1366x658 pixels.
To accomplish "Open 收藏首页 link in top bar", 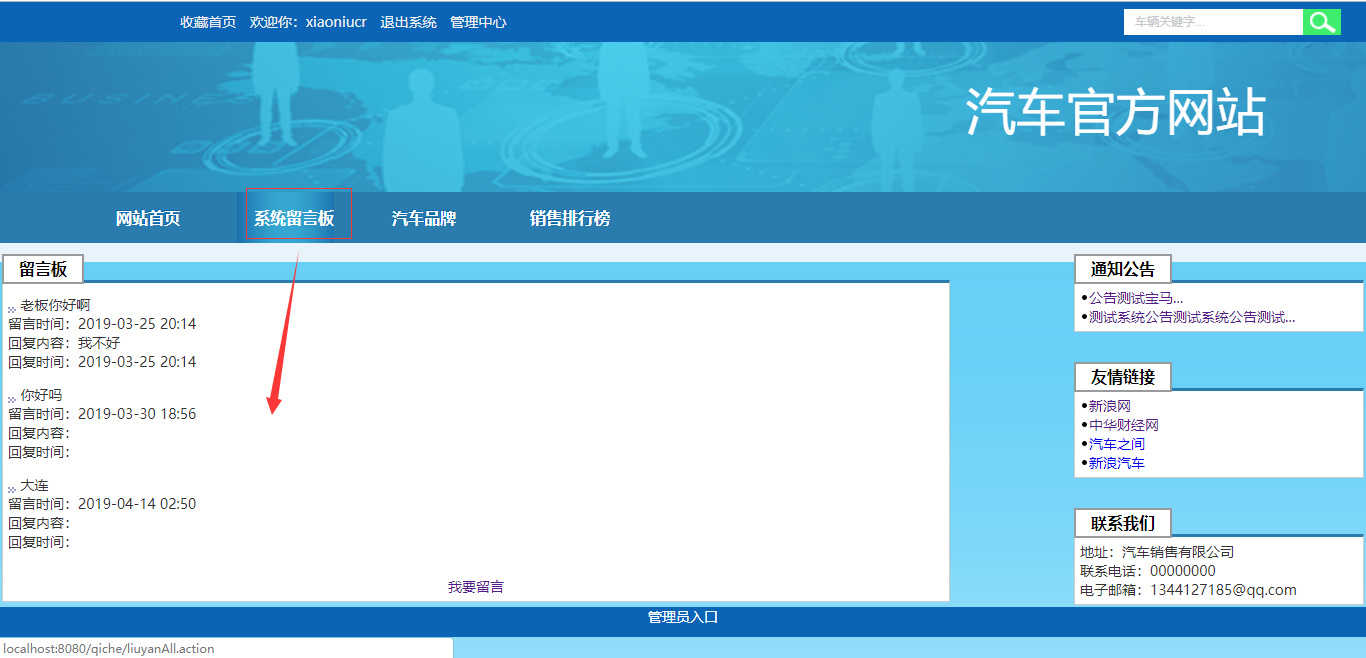I will (208, 22).
